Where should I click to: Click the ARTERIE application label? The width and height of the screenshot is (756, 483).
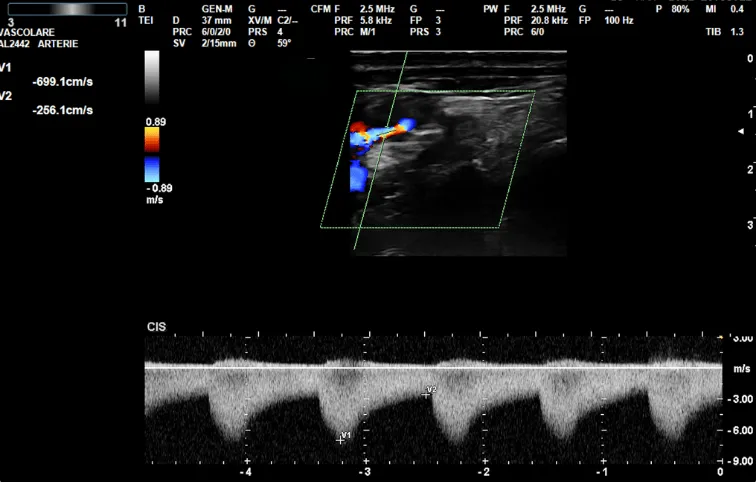coord(58,44)
